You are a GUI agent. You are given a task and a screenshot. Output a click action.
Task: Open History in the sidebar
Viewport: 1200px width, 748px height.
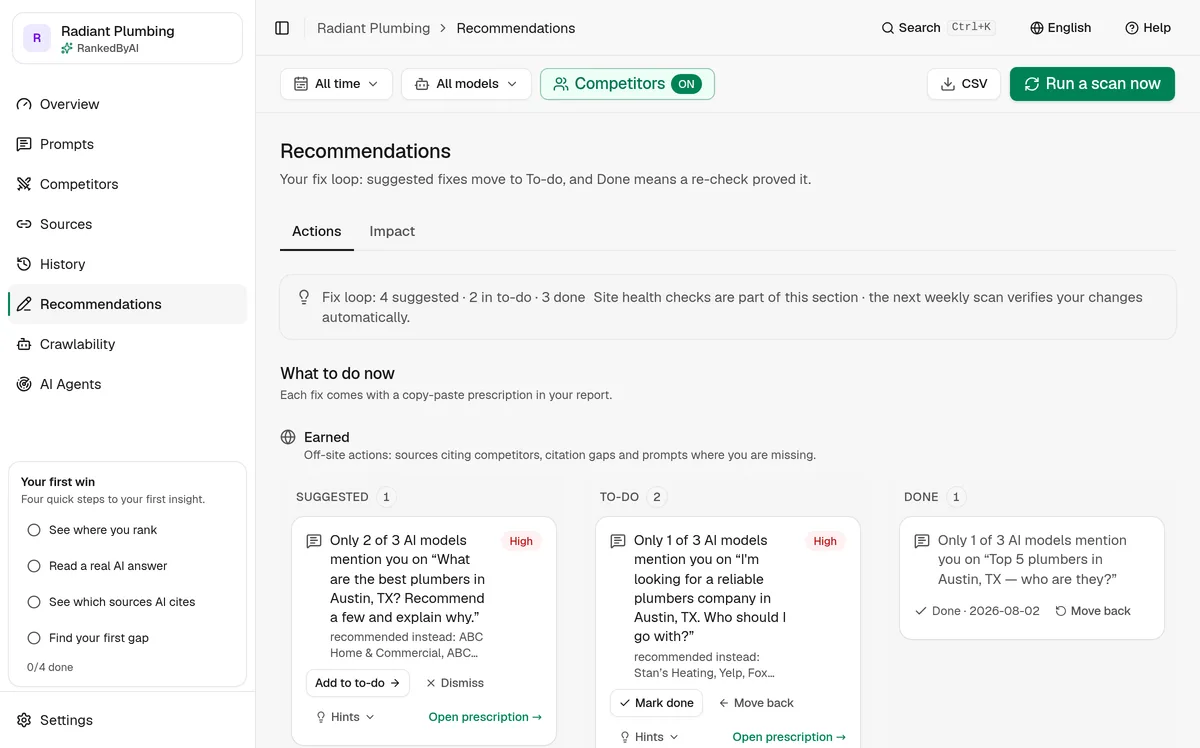pyautogui.click(x=127, y=264)
